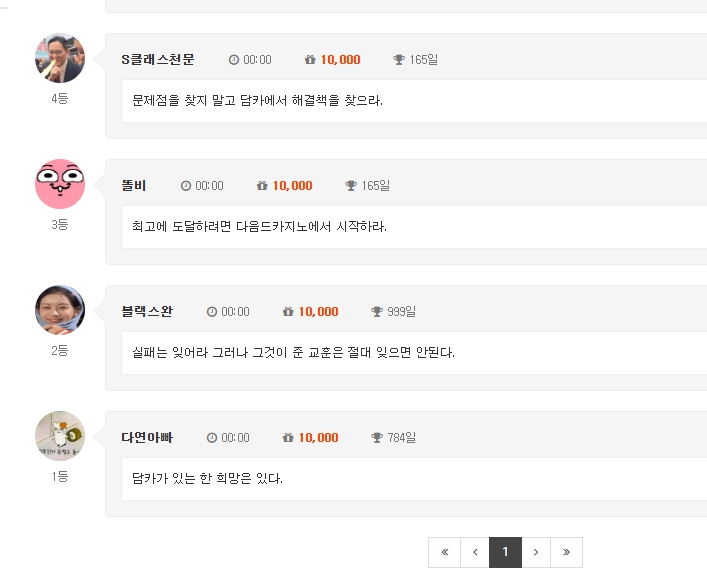The image size is (707, 587).
Task: Select page 1 in pagination
Action: click(505, 552)
